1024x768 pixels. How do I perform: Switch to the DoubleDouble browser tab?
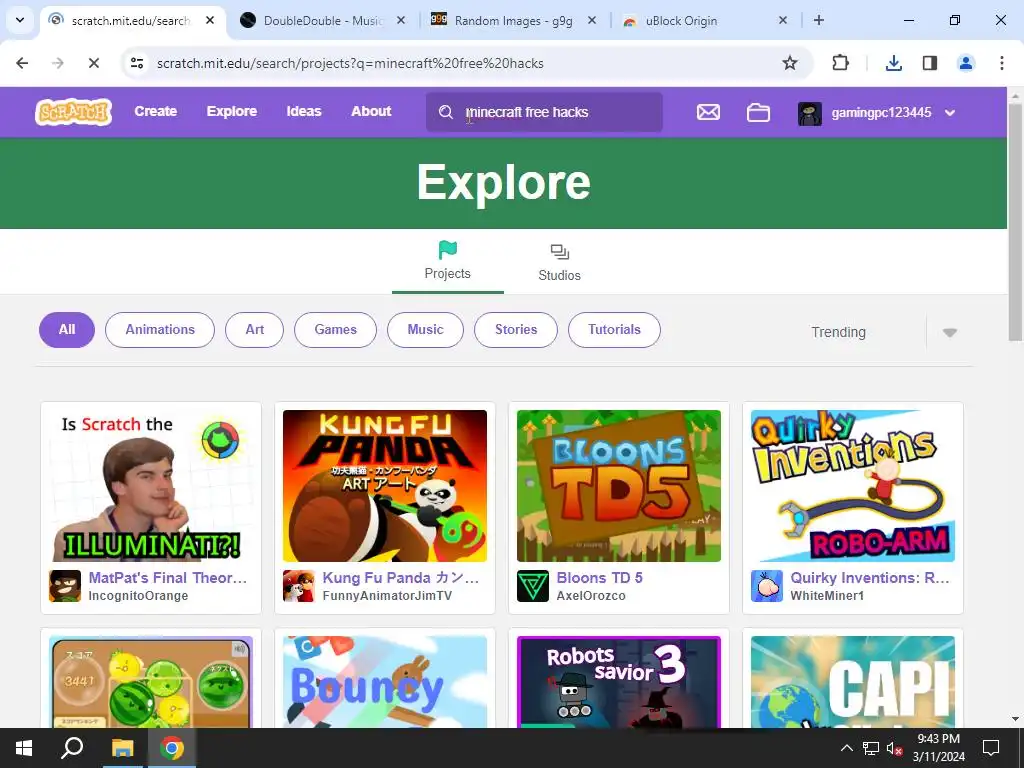tap(323, 20)
